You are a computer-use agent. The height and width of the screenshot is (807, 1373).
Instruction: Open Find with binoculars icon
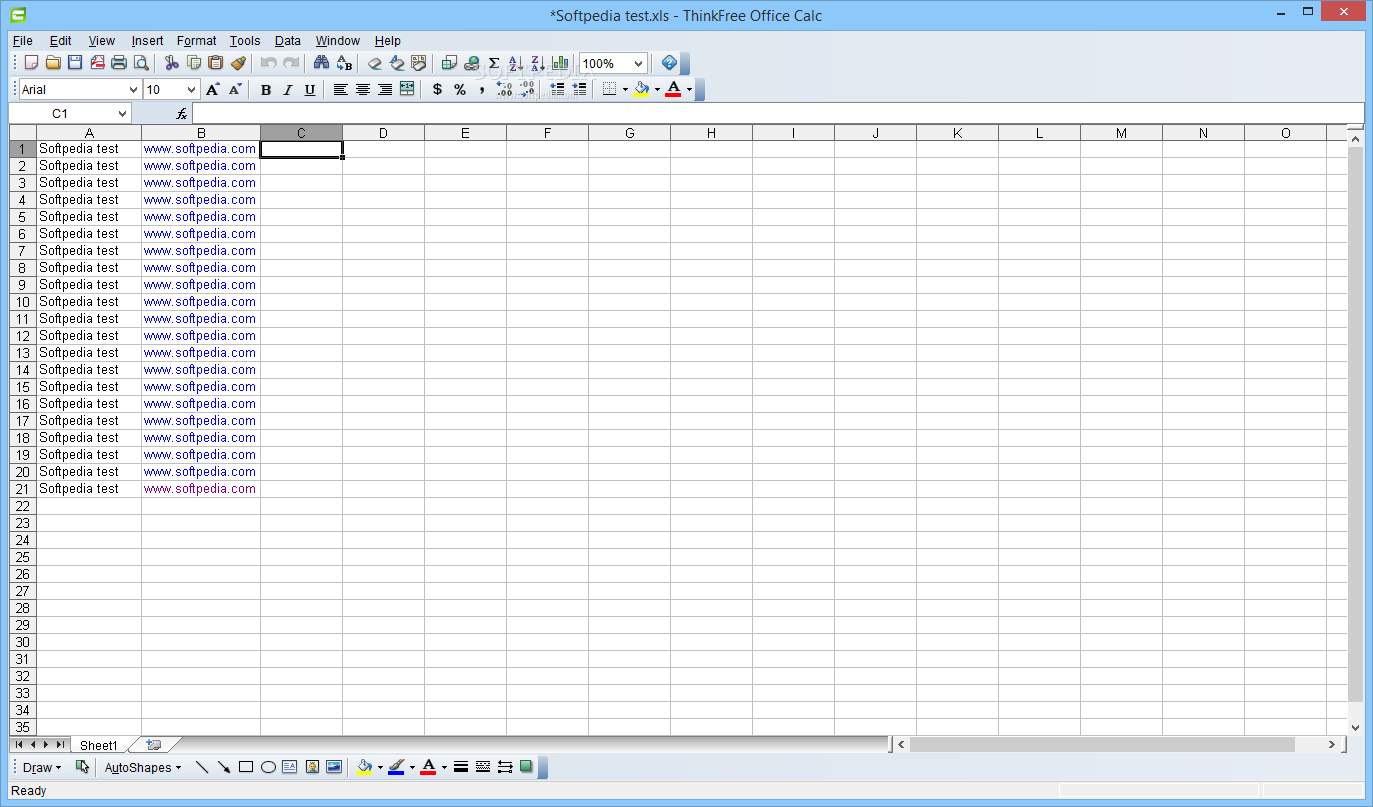pos(321,63)
